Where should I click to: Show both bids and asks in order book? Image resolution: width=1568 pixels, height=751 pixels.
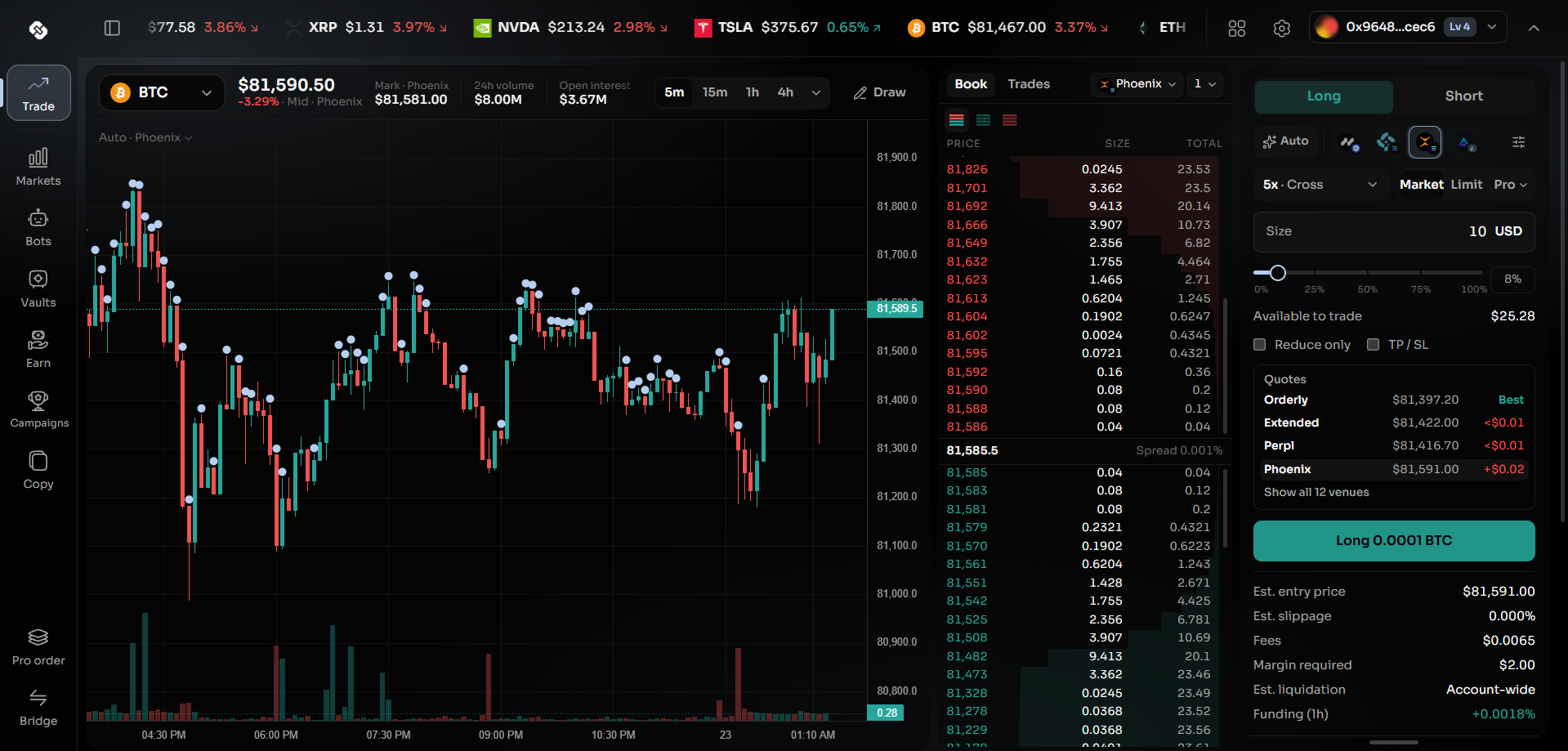(x=957, y=120)
